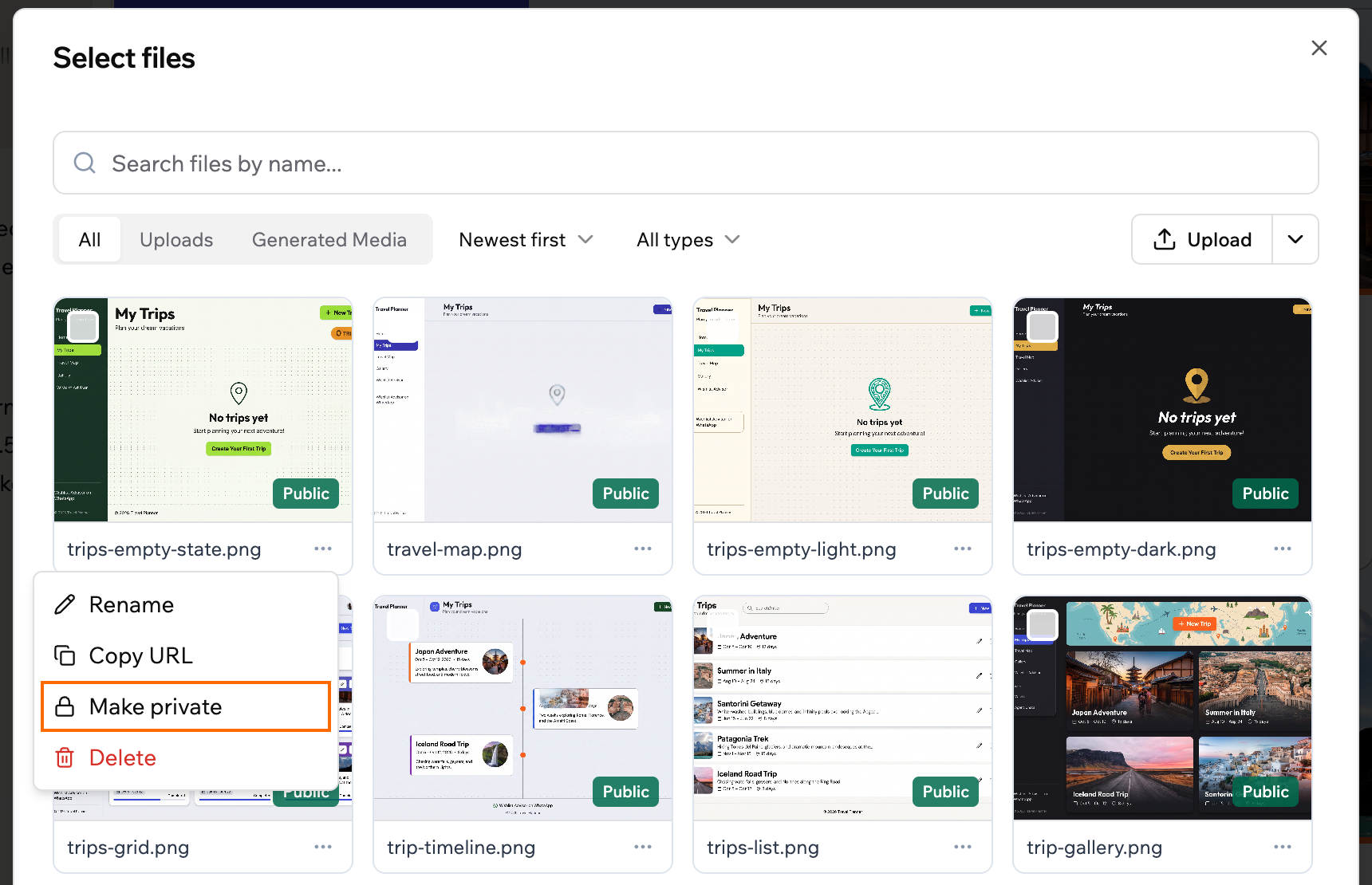Click the trips-grid.png file name
The width and height of the screenshot is (1372, 885).
click(x=128, y=848)
